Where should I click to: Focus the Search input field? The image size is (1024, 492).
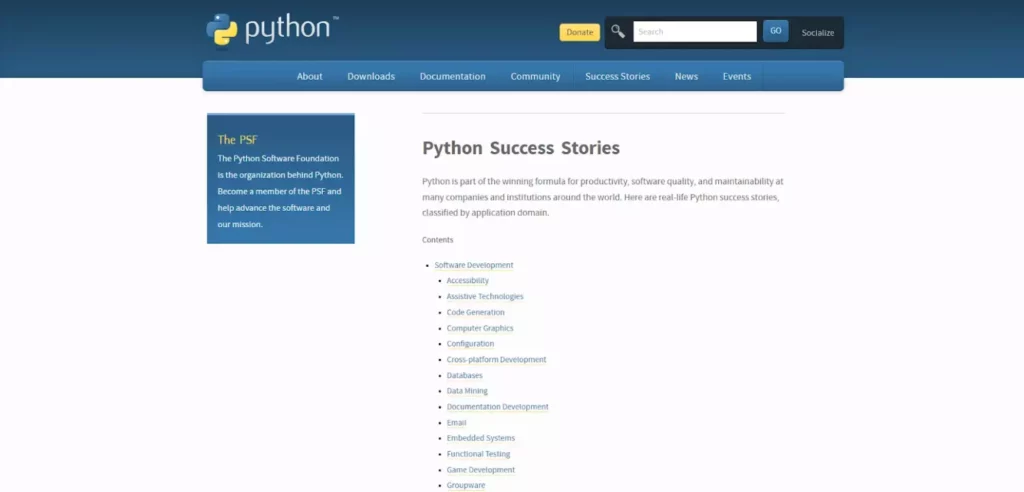[x=695, y=31]
